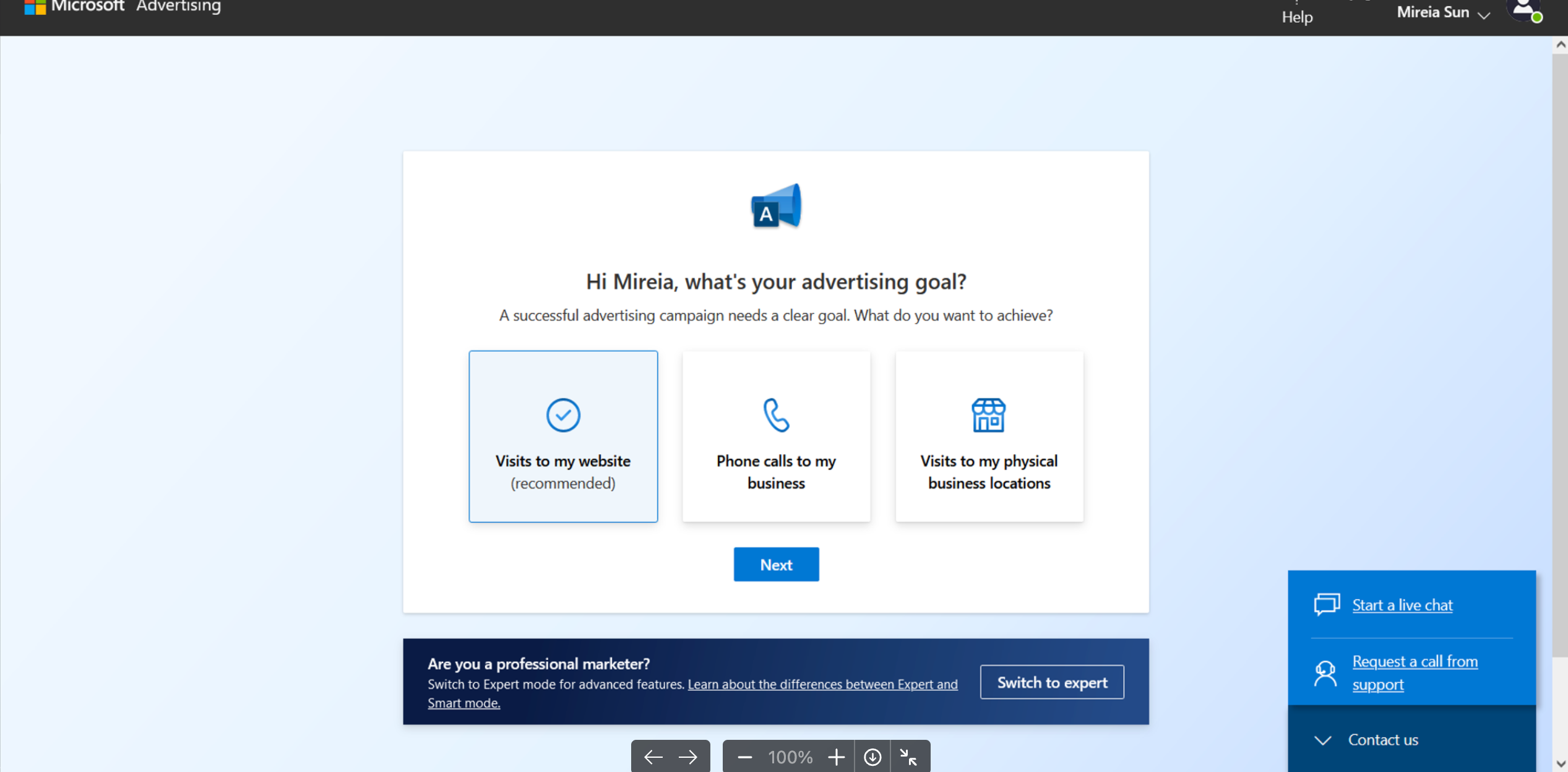Click the Next button
This screenshot has width=1568, height=772.
[776, 564]
